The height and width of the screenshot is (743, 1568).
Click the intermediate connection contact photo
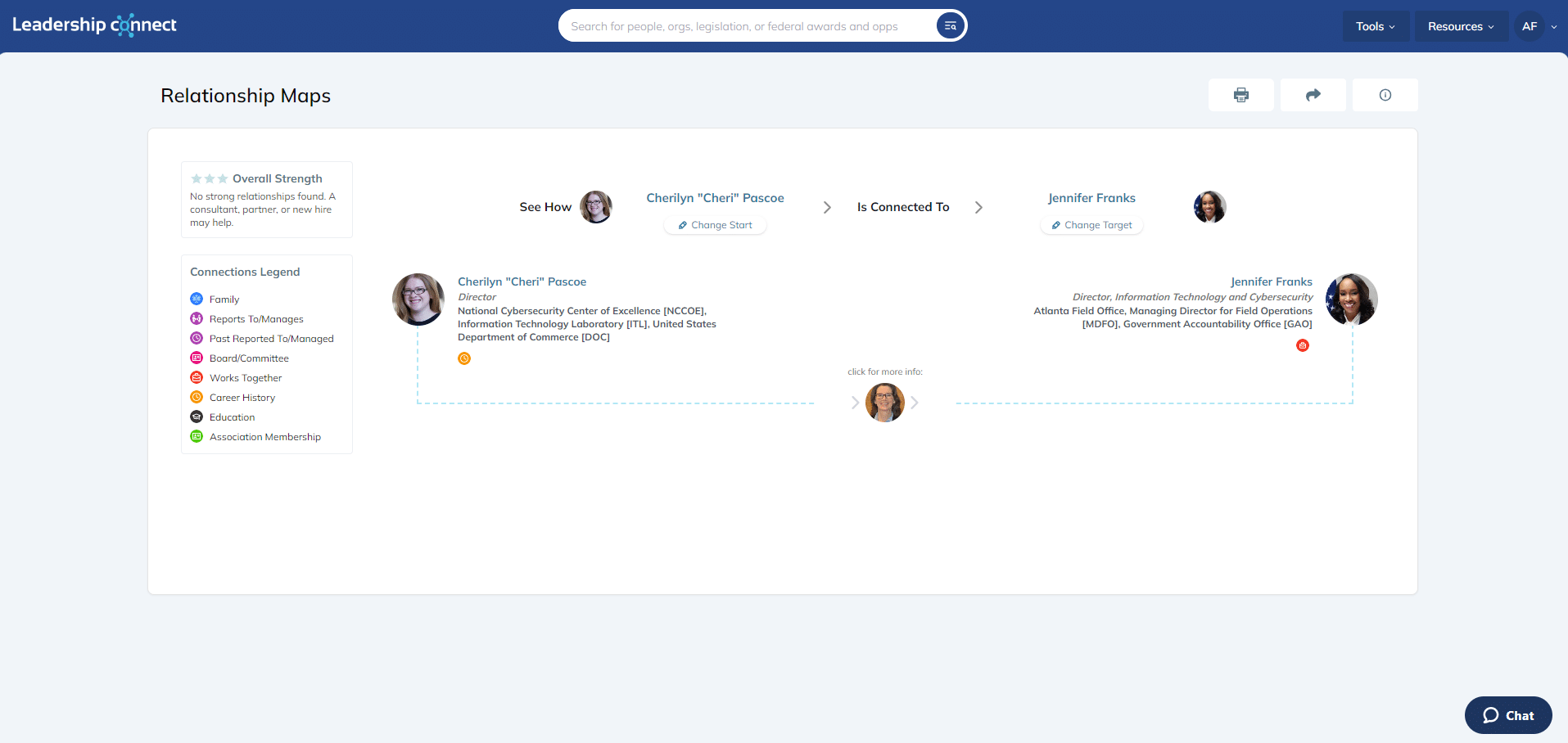(885, 403)
